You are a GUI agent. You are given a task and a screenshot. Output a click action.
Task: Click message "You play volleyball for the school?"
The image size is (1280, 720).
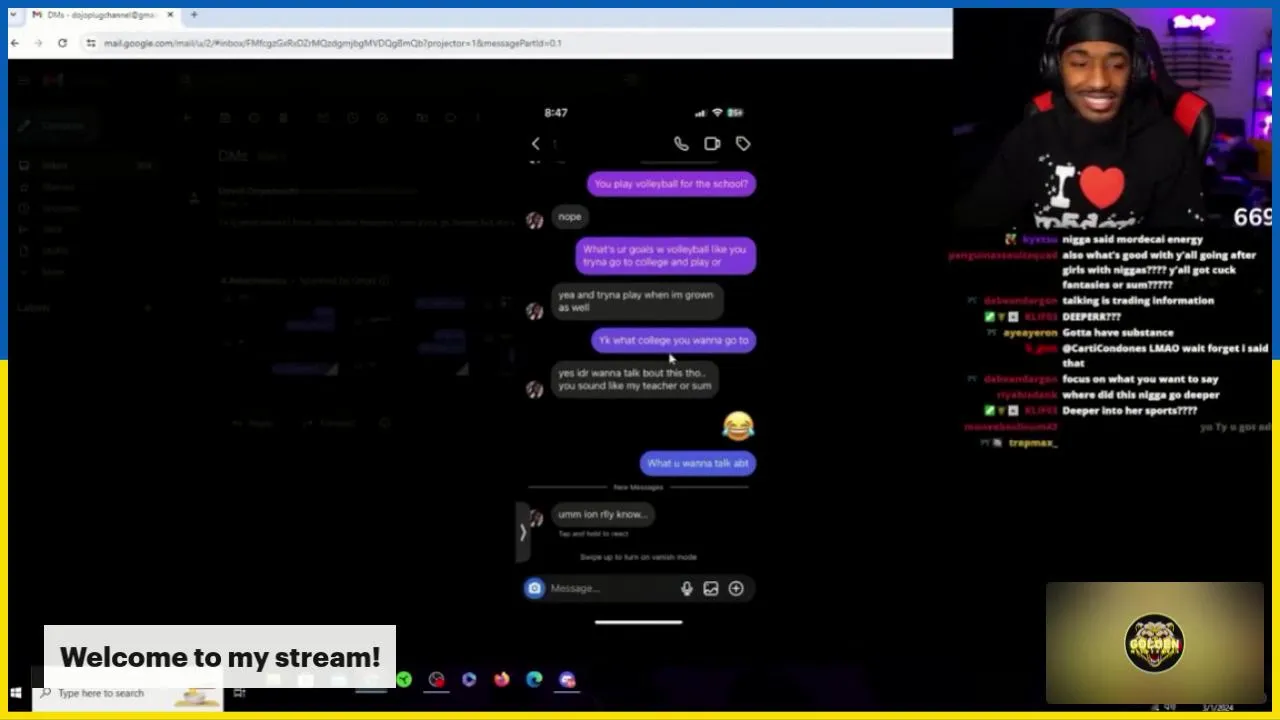(x=671, y=184)
